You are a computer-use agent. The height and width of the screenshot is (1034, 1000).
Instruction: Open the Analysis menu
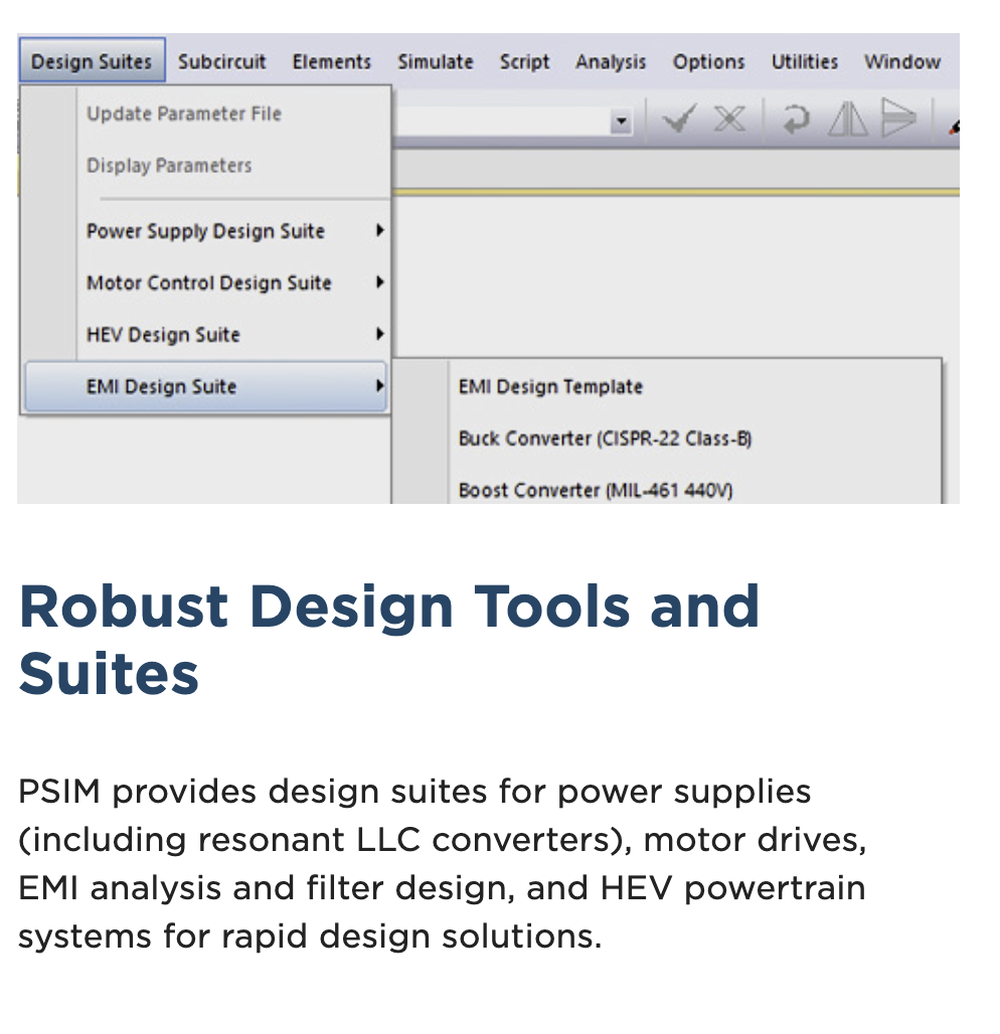pyautogui.click(x=611, y=61)
